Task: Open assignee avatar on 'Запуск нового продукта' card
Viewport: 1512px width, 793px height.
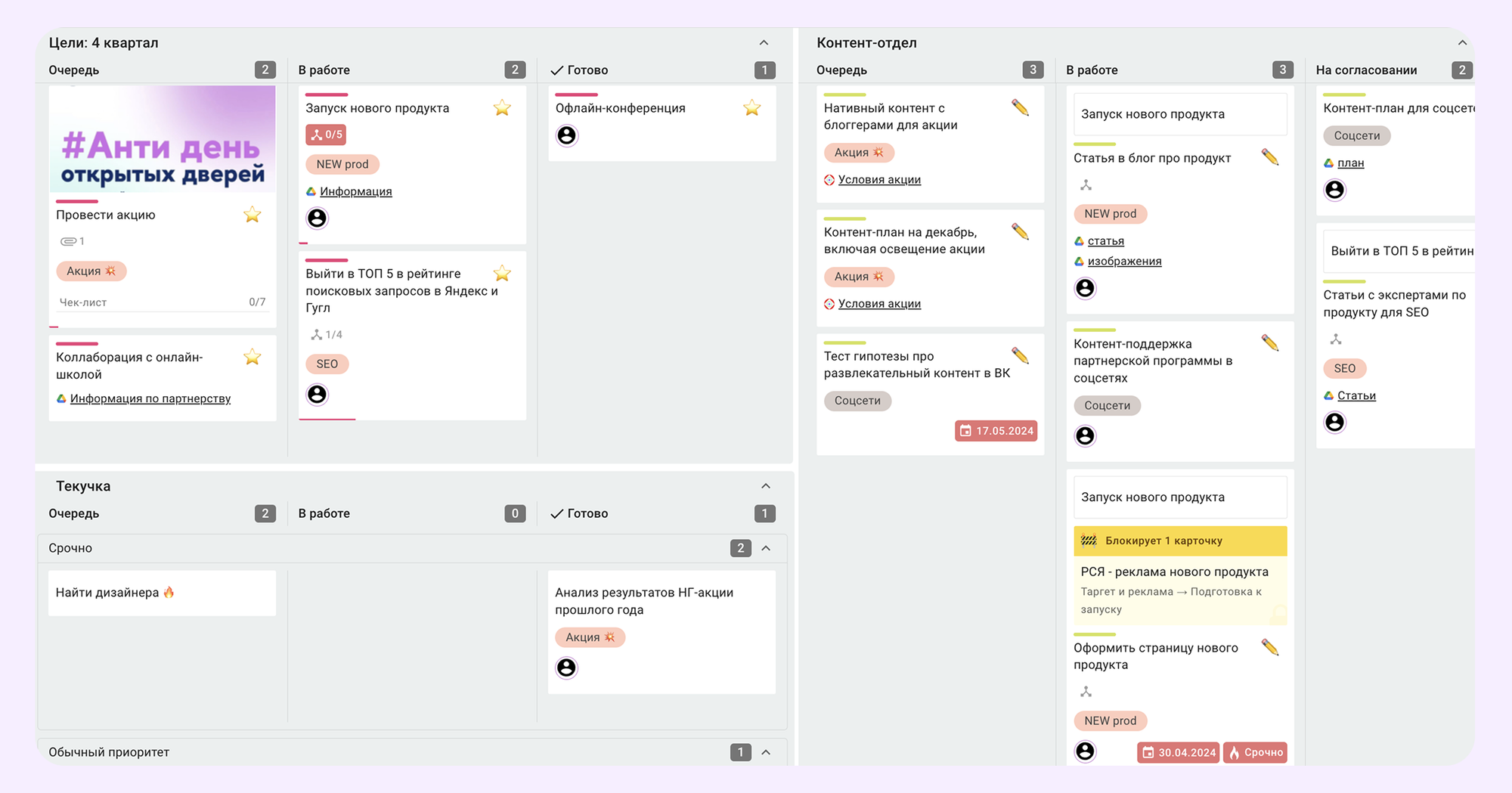Action: [x=317, y=218]
